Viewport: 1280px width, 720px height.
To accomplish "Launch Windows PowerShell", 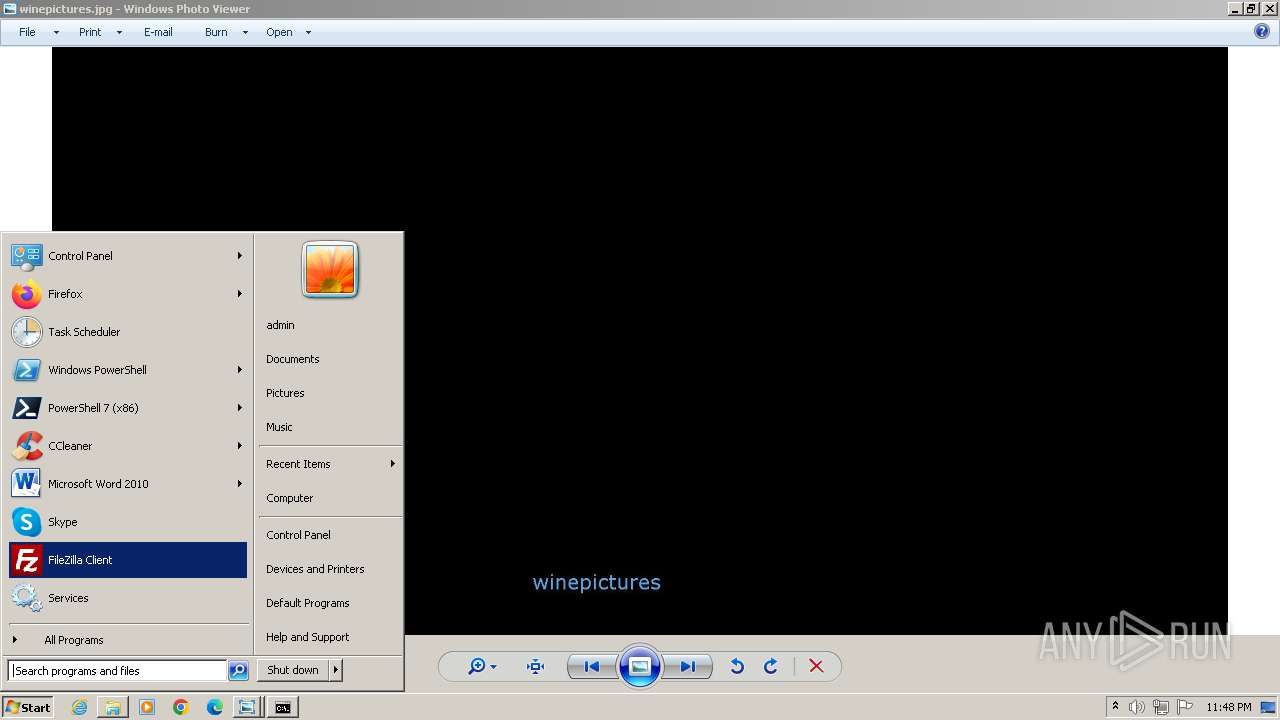I will (128, 370).
